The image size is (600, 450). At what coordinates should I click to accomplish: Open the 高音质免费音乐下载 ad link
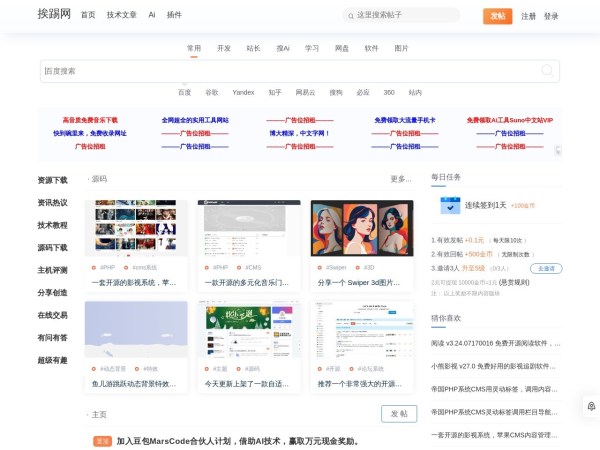[x=90, y=120]
